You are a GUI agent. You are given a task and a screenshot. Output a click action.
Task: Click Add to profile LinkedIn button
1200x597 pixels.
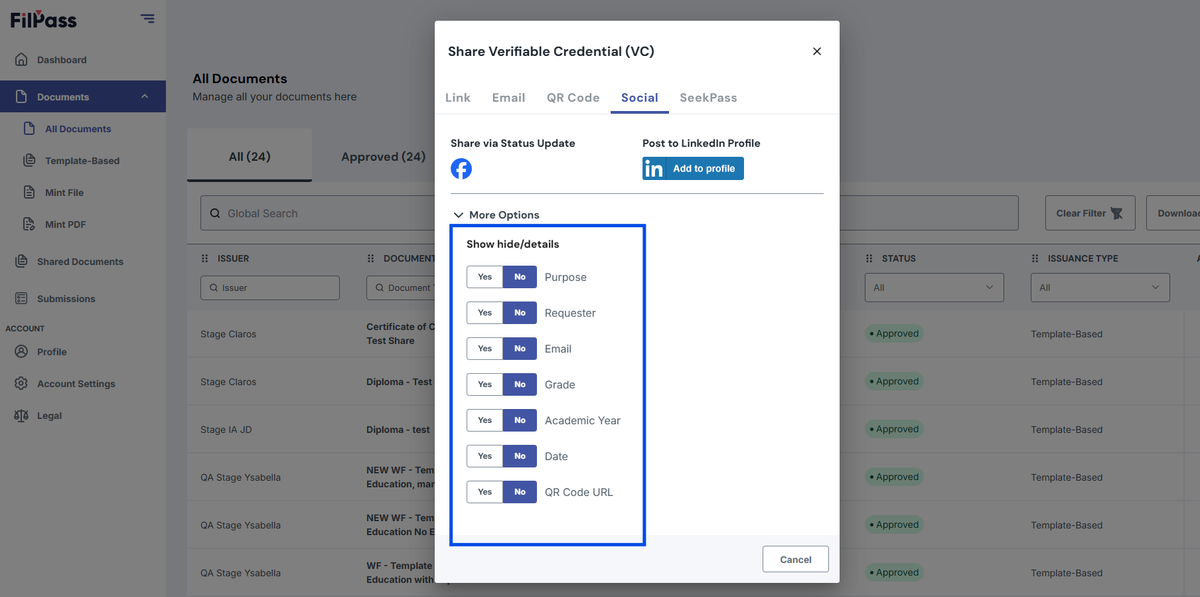click(x=693, y=169)
